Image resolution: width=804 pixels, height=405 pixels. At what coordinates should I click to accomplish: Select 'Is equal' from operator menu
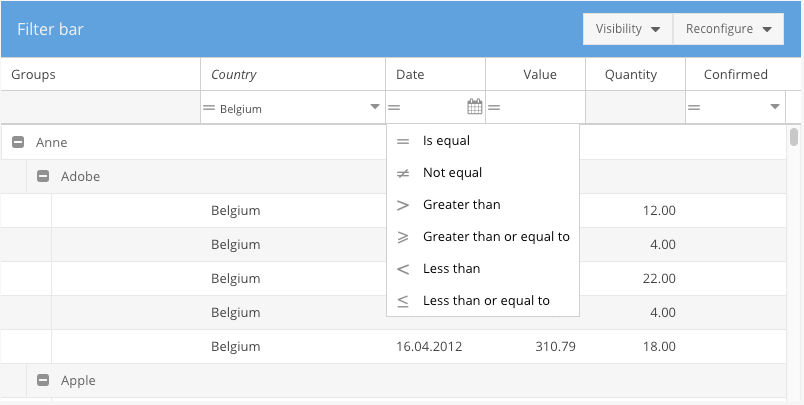[x=446, y=141]
